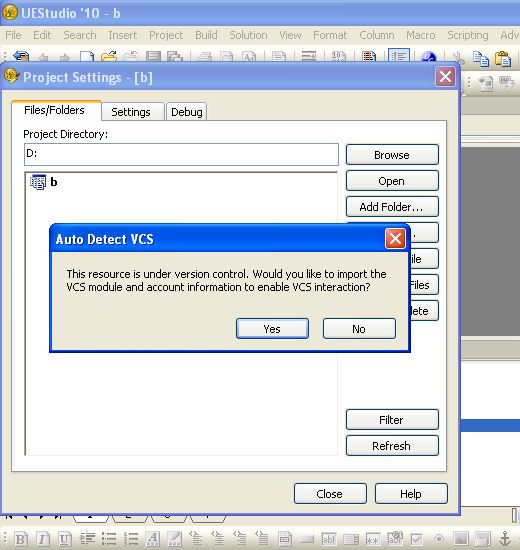Open the Format menu

pyautogui.click(x=330, y=35)
